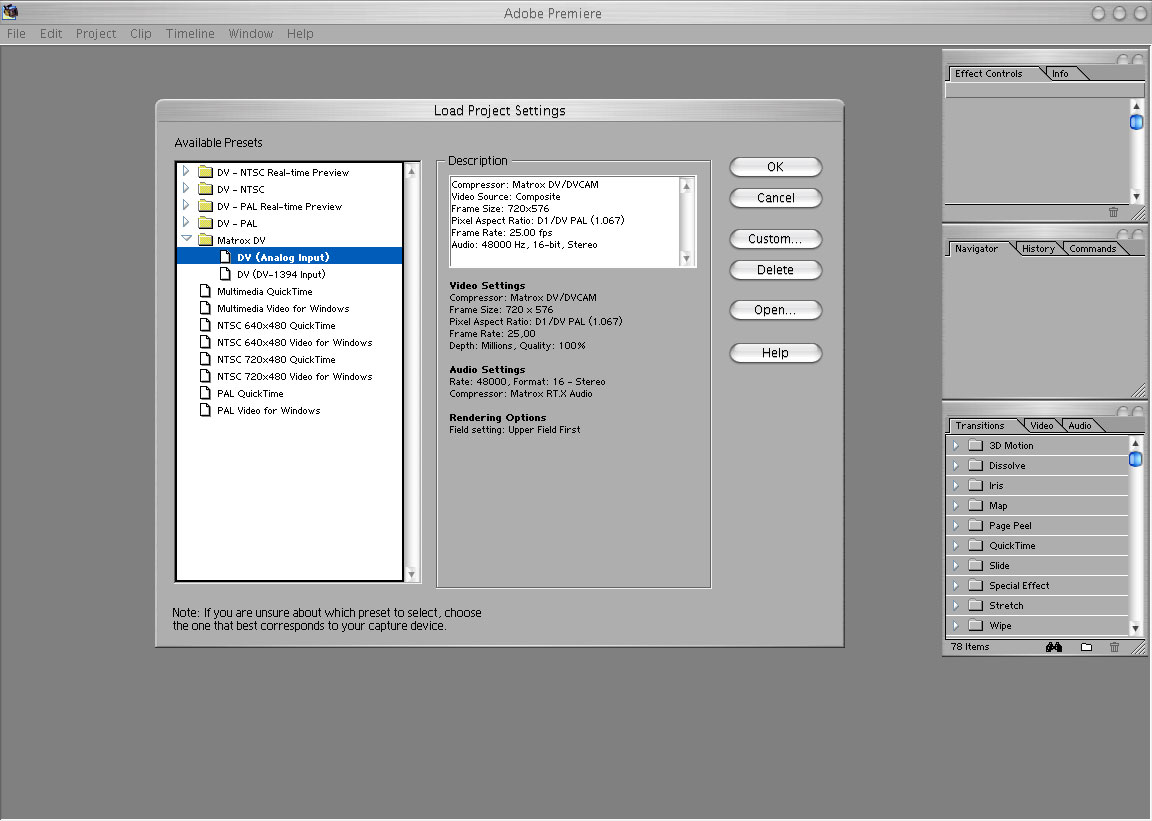Open the File menu
Viewport: 1152px width, 821px height.
(16, 34)
